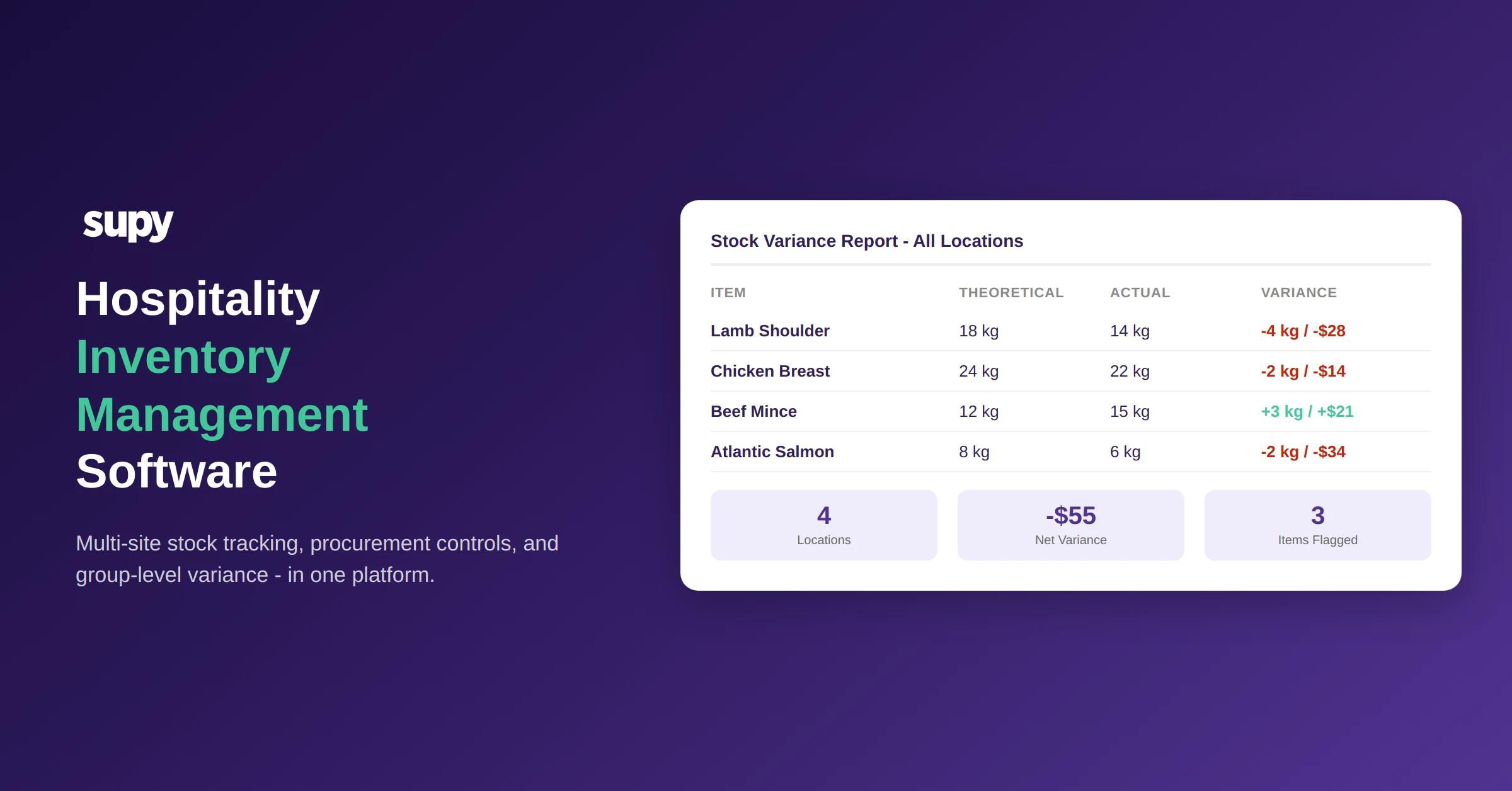
Task: Open the '4 Locations' summary card
Action: 824,525
